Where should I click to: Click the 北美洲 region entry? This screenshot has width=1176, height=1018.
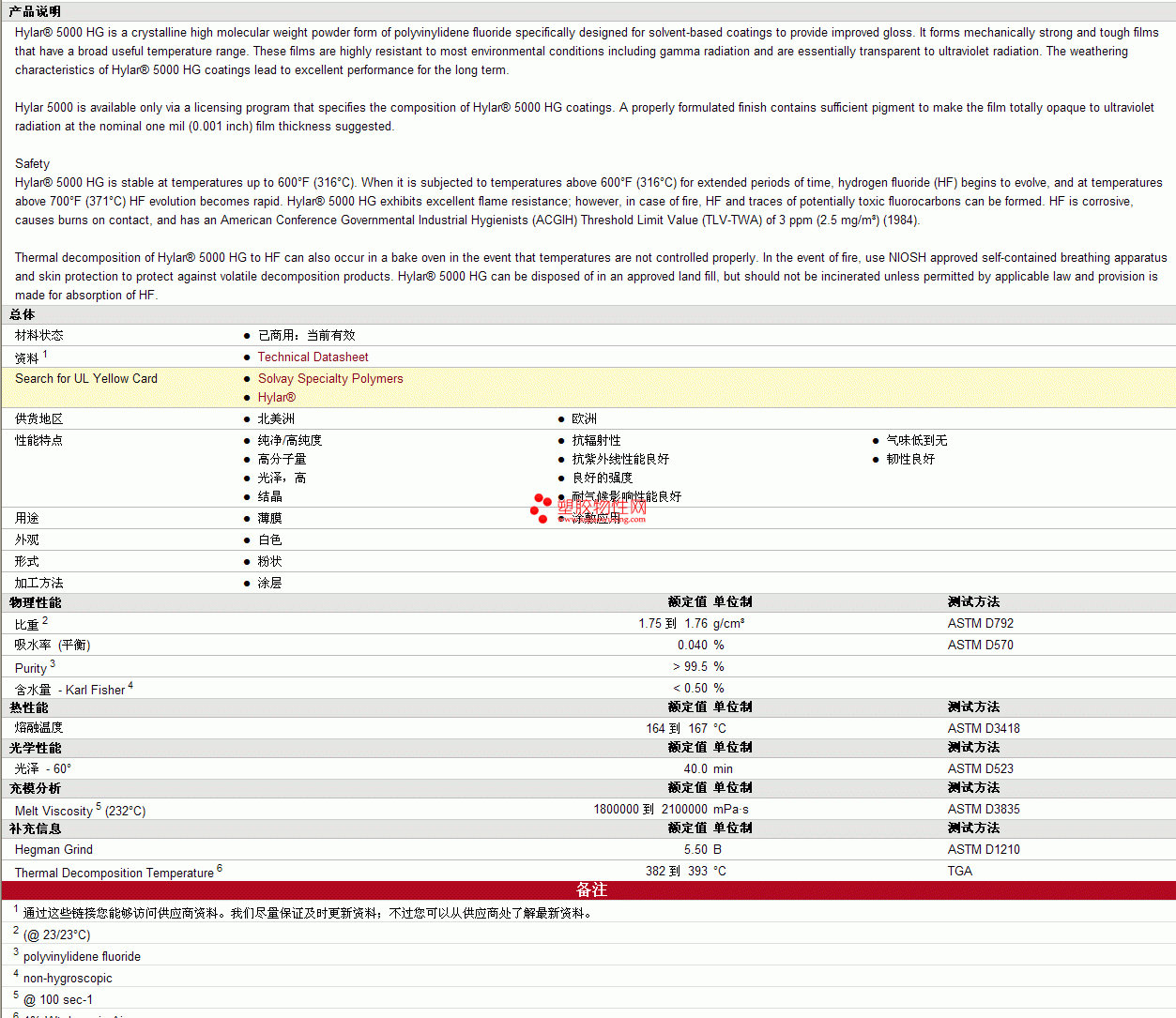point(276,418)
